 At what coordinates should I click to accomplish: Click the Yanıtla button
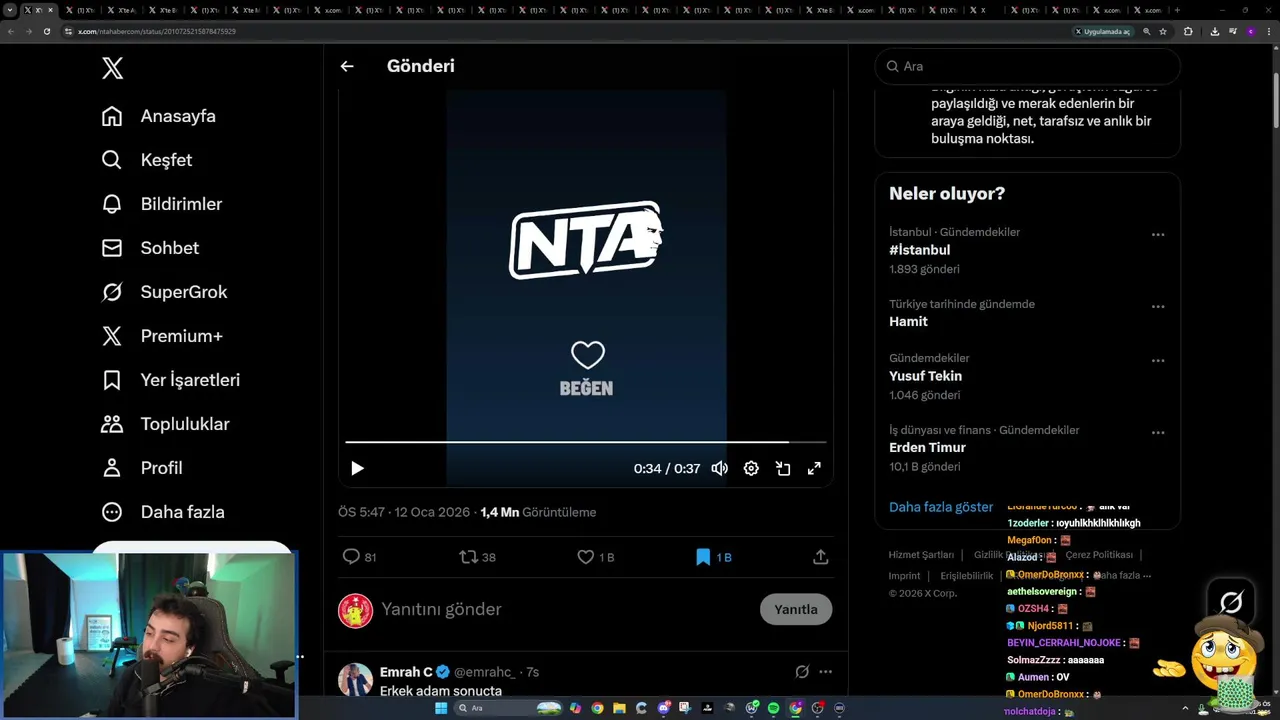tap(796, 609)
